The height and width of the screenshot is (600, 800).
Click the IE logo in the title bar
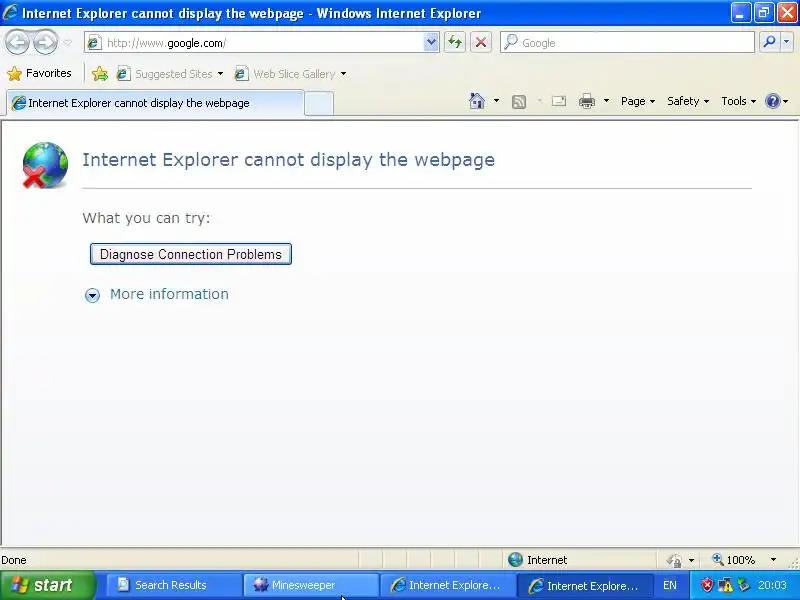10,12
